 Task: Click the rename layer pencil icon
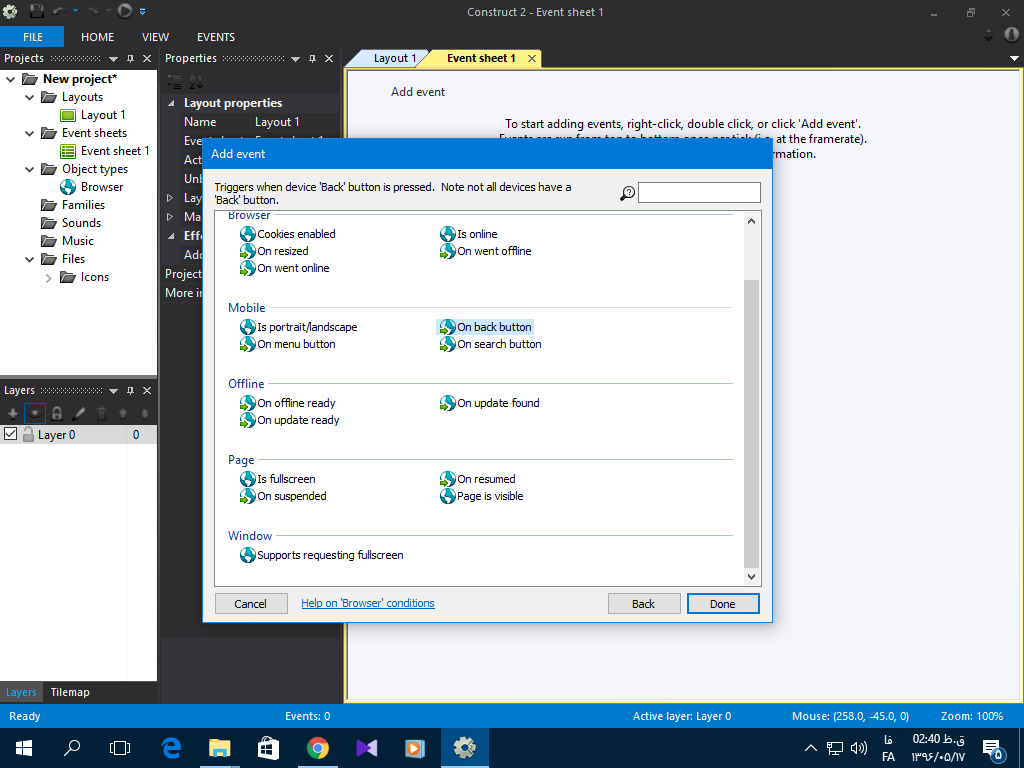[79, 413]
